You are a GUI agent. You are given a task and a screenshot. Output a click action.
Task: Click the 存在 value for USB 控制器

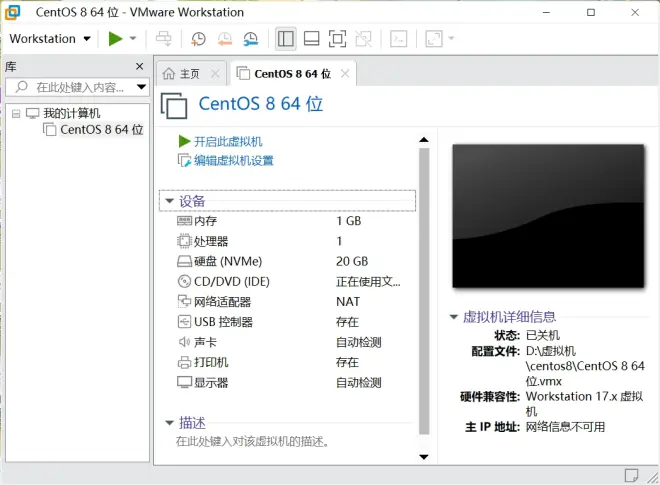click(x=347, y=322)
